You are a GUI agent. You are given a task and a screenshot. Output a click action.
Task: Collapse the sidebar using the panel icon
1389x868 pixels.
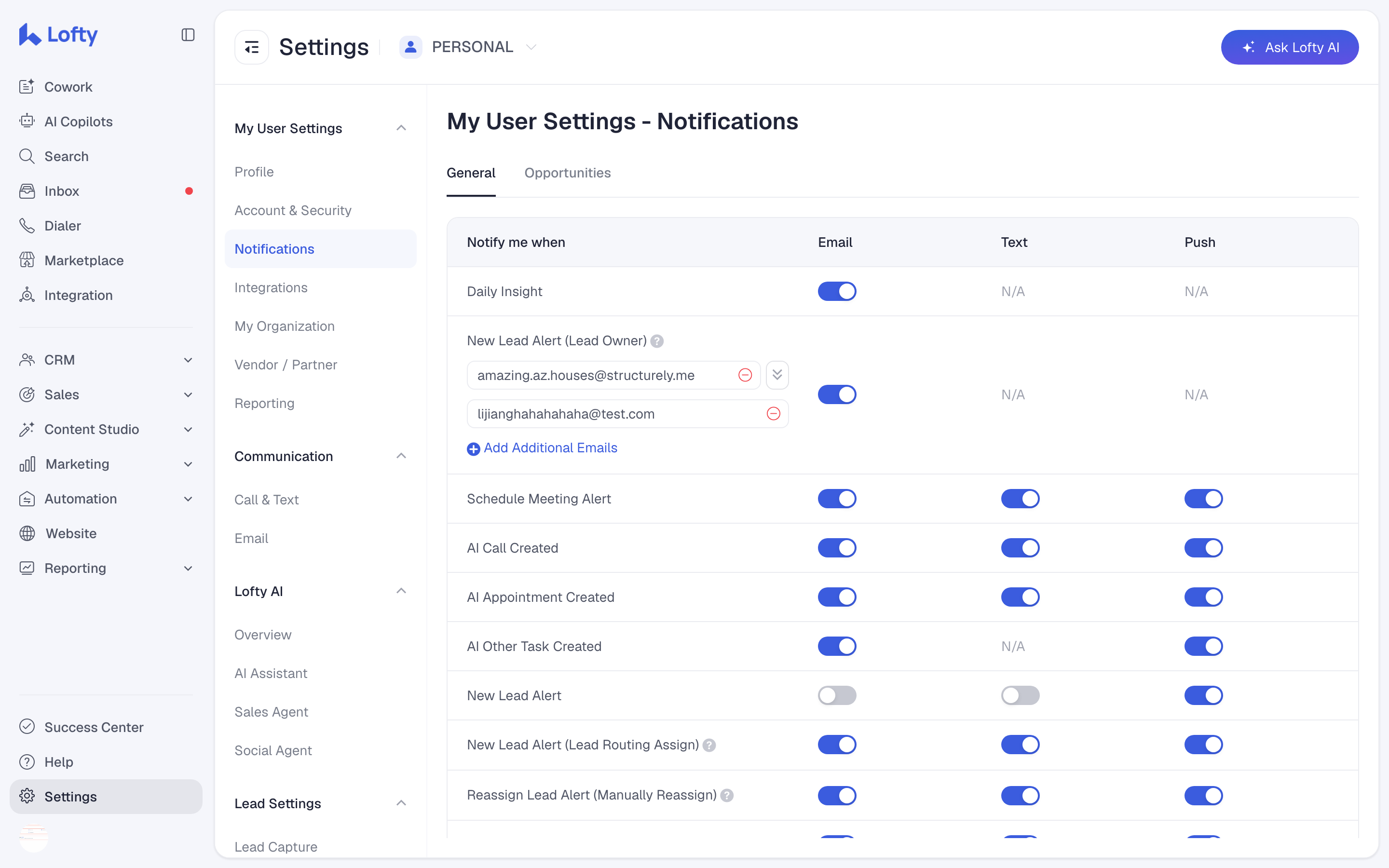coord(188,35)
